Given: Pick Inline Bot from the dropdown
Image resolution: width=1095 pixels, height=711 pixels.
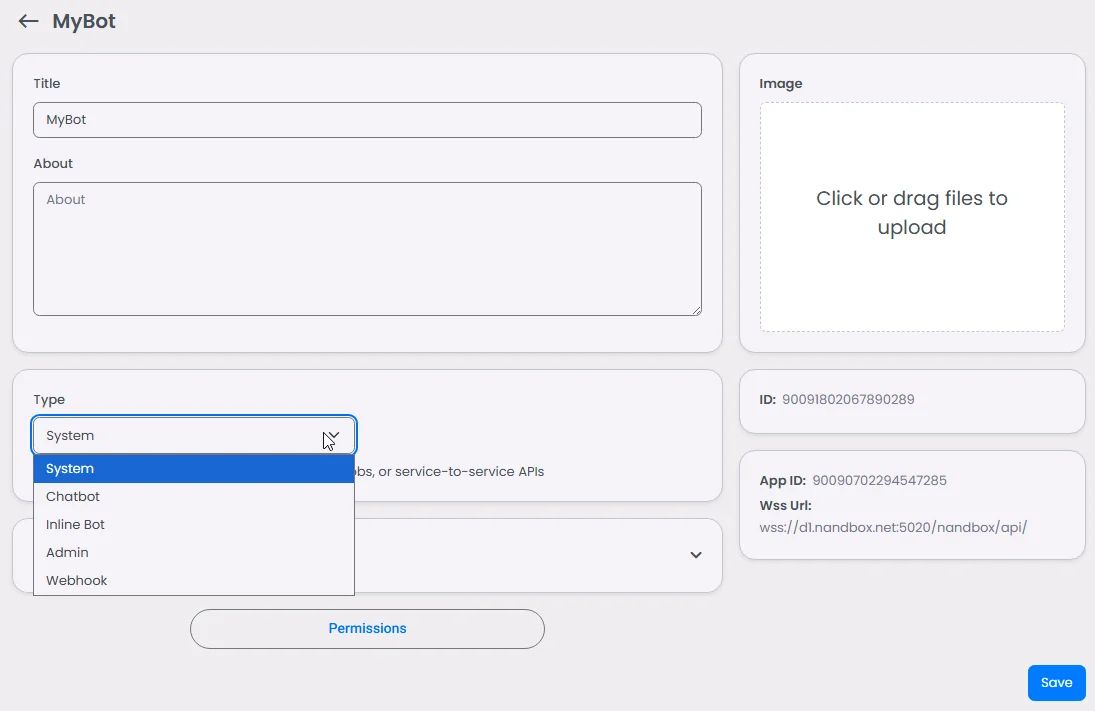Looking at the screenshot, I should (193, 525).
